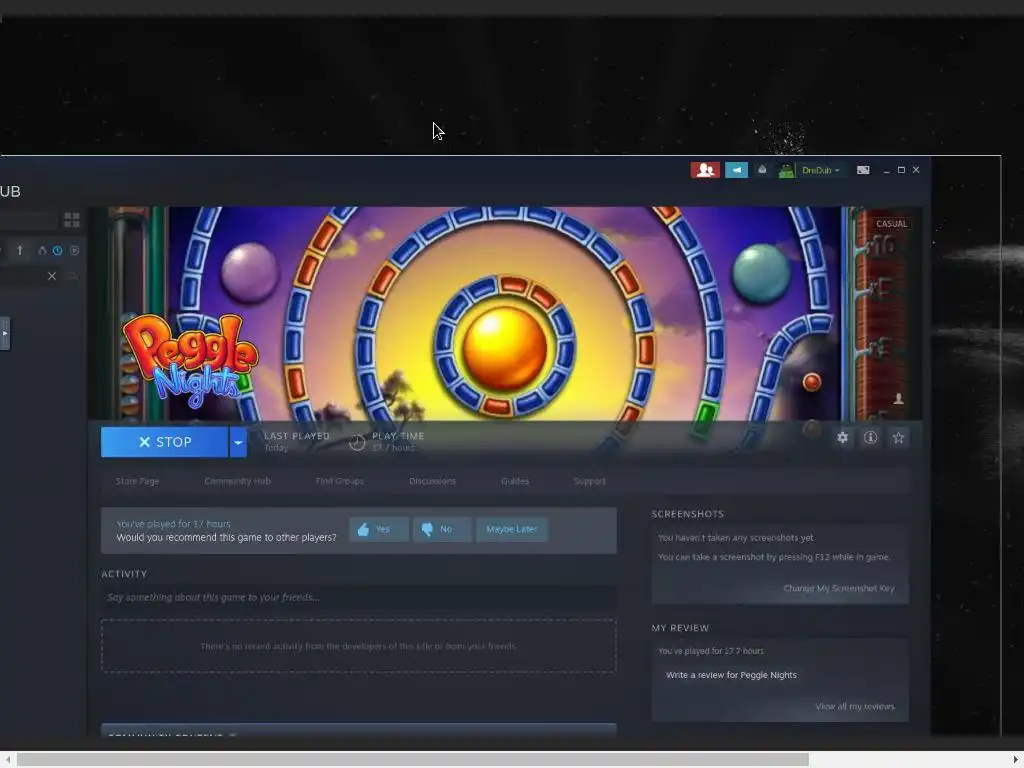Open the Find Groups tab
Viewport: 1024px width, 768px height.
(x=340, y=481)
